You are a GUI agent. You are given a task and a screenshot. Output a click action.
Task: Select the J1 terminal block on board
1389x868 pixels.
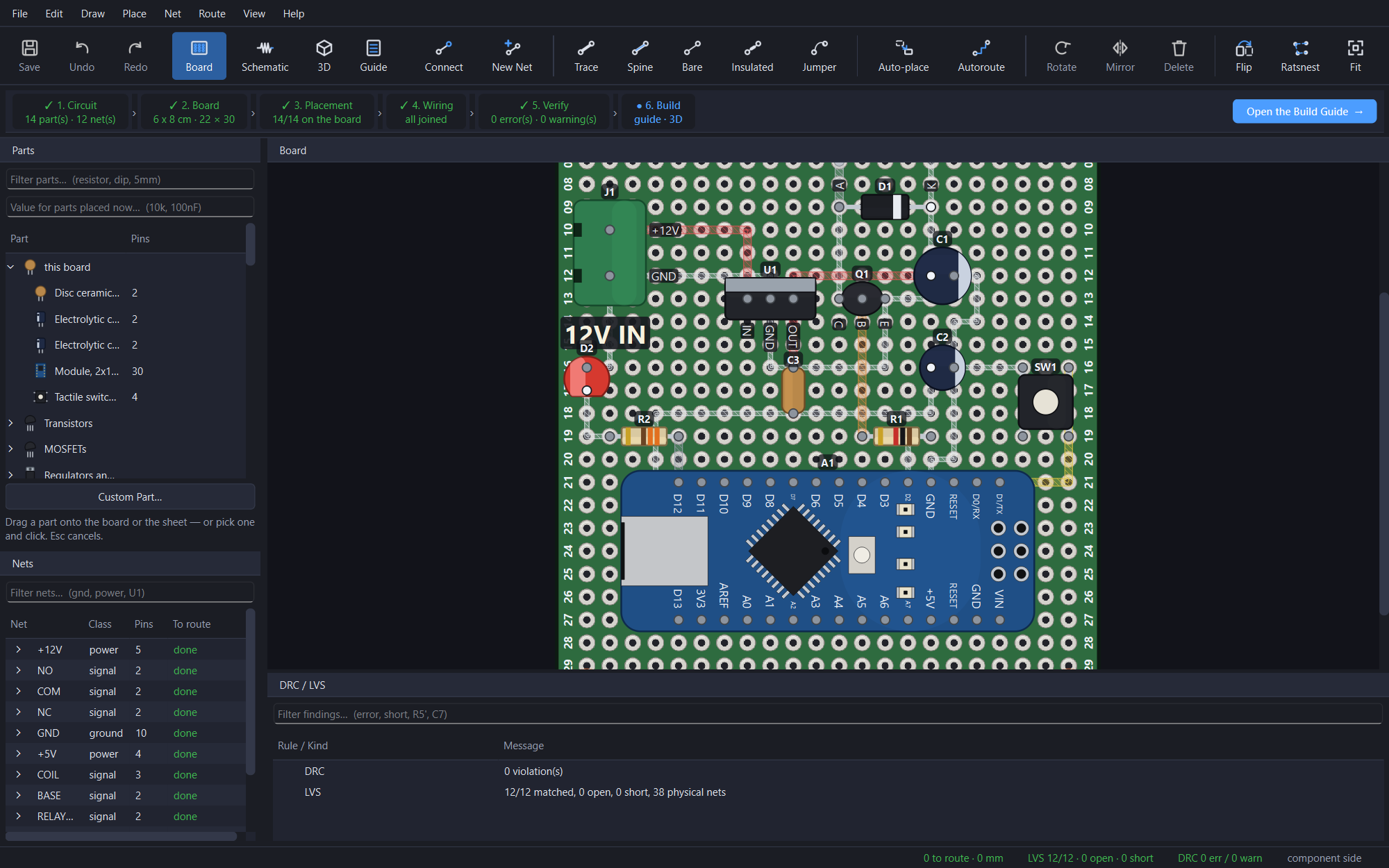(x=610, y=253)
